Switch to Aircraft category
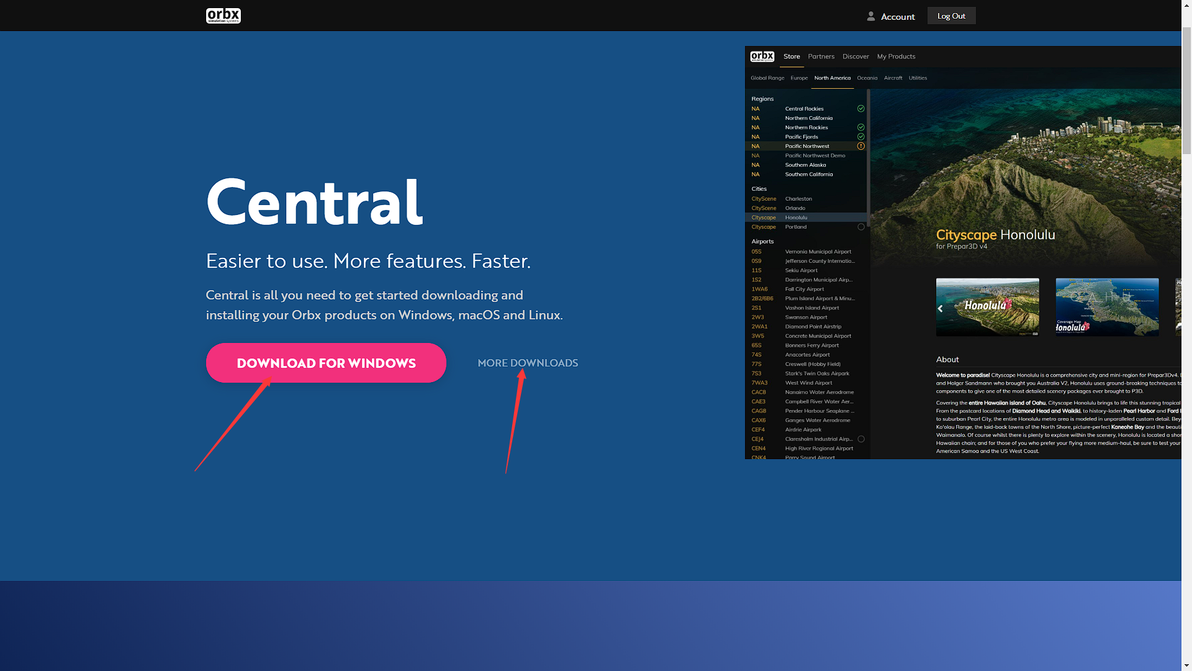The width and height of the screenshot is (1192, 671). tap(892, 78)
